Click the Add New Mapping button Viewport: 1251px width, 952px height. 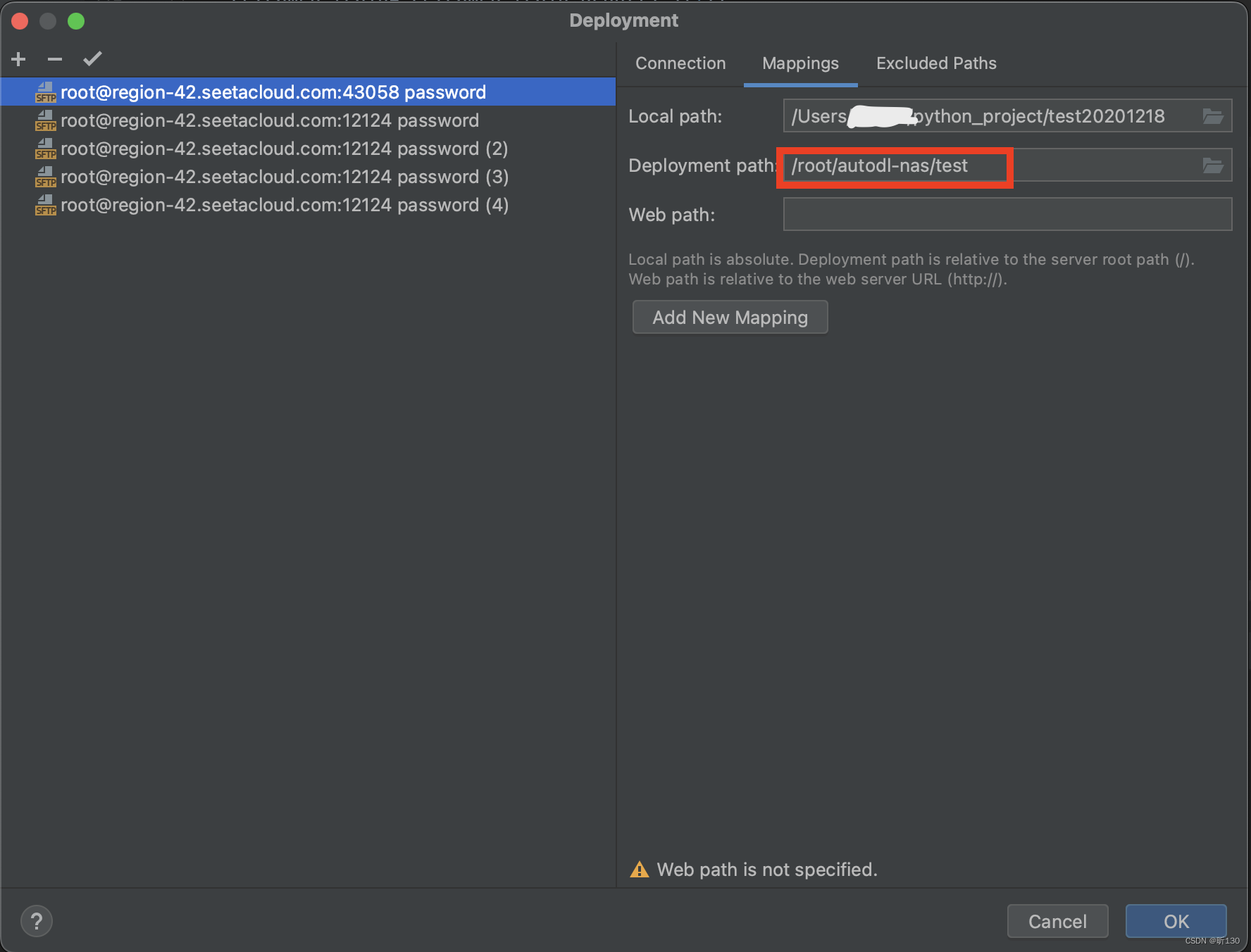pyautogui.click(x=730, y=317)
